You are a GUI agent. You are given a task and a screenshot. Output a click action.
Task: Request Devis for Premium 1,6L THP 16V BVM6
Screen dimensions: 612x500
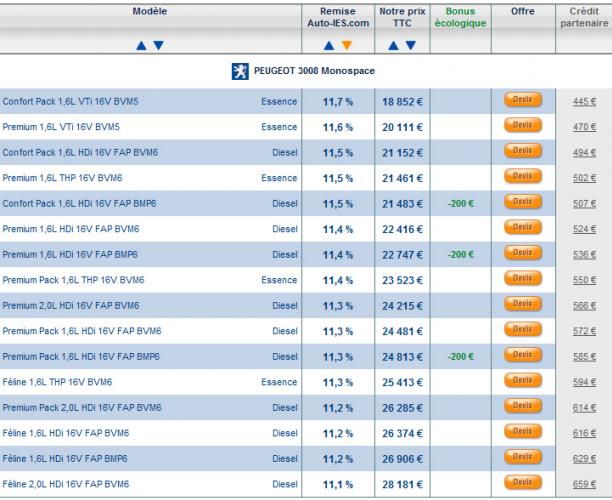coord(523,176)
